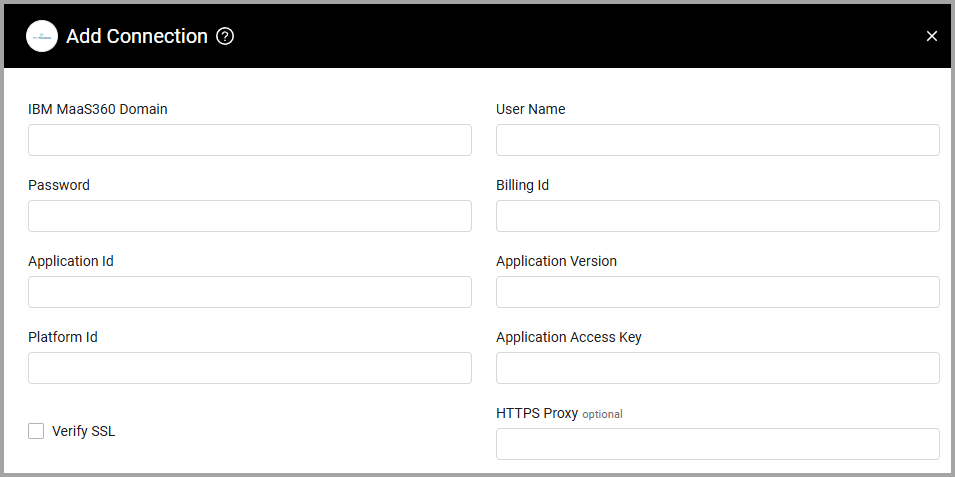Viewport: 955px width, 477px height.
Task: Select the Password input field
Action: coord(250,216)
